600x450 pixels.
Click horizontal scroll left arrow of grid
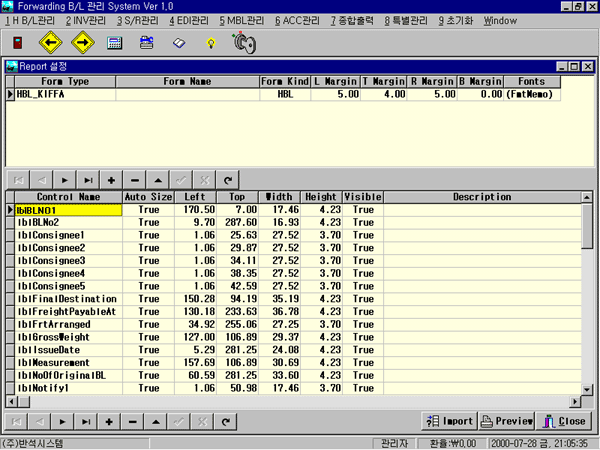tap(12, 402)
